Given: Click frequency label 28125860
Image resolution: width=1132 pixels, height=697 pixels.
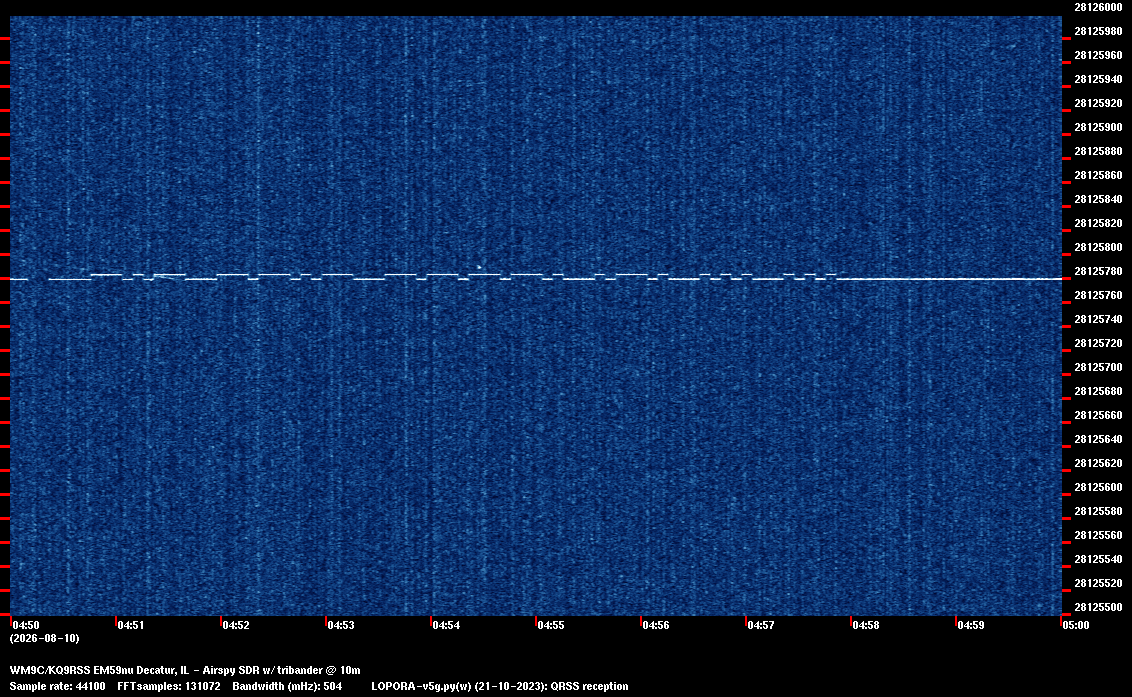Looking at the screenshot, I should click(1098, 176).
